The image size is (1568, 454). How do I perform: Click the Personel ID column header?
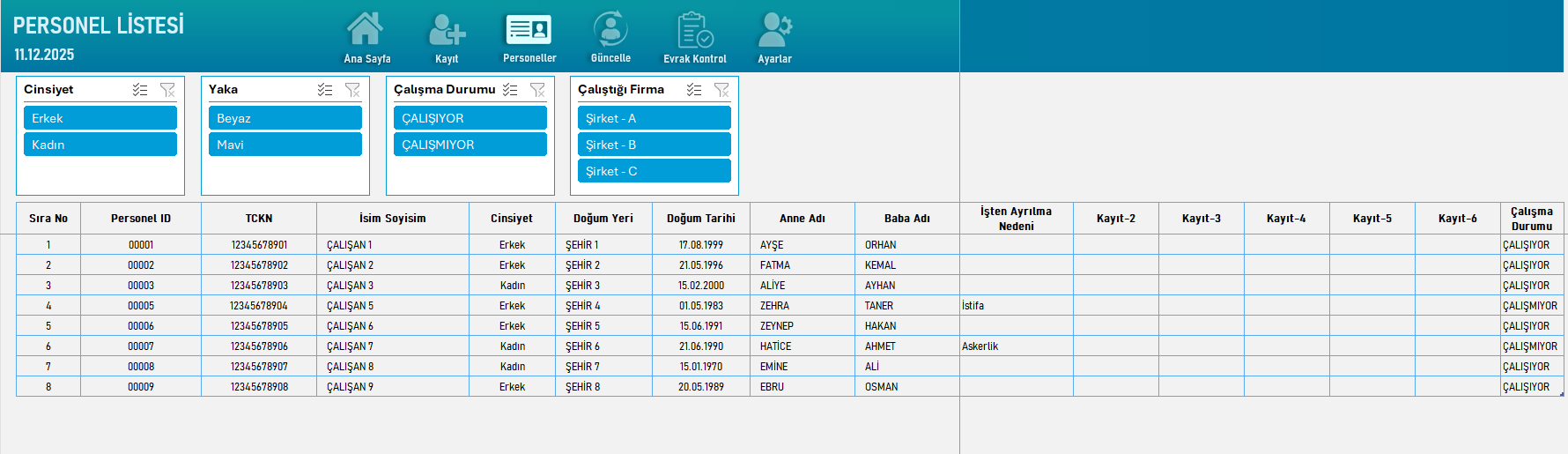141,219
